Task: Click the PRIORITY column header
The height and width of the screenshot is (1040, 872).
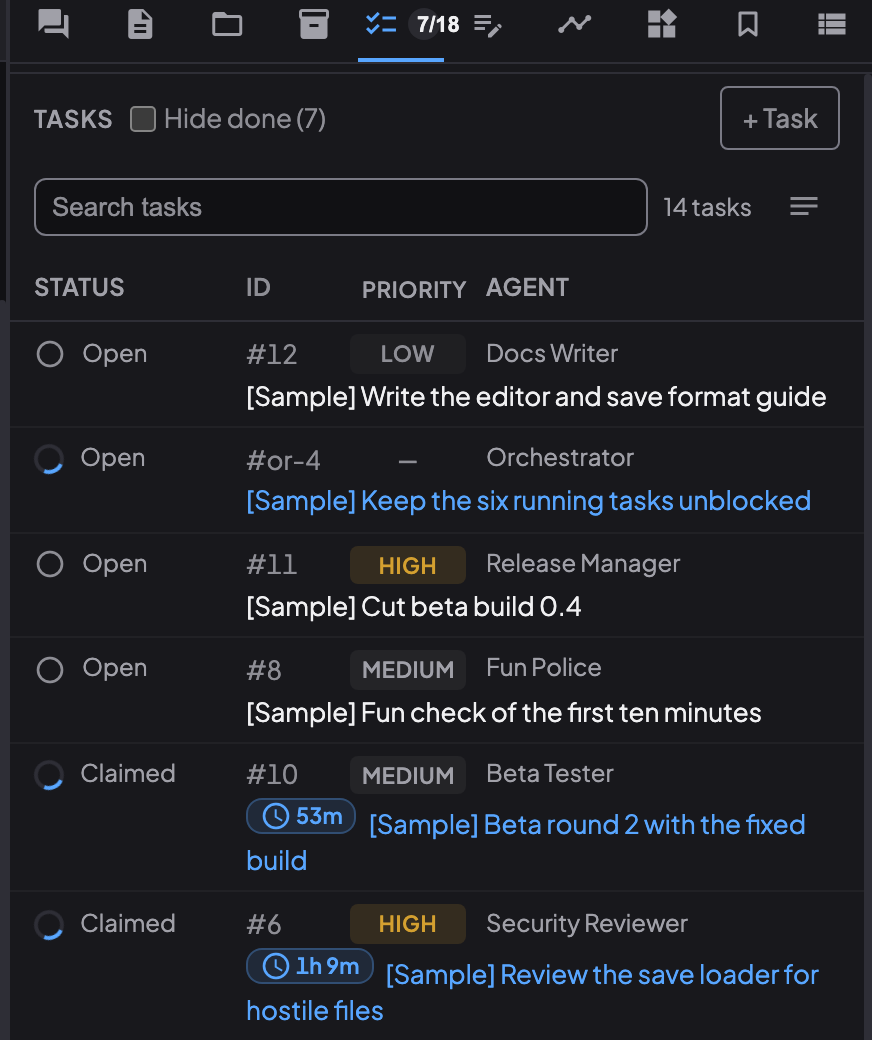Action: coord(414,290)
